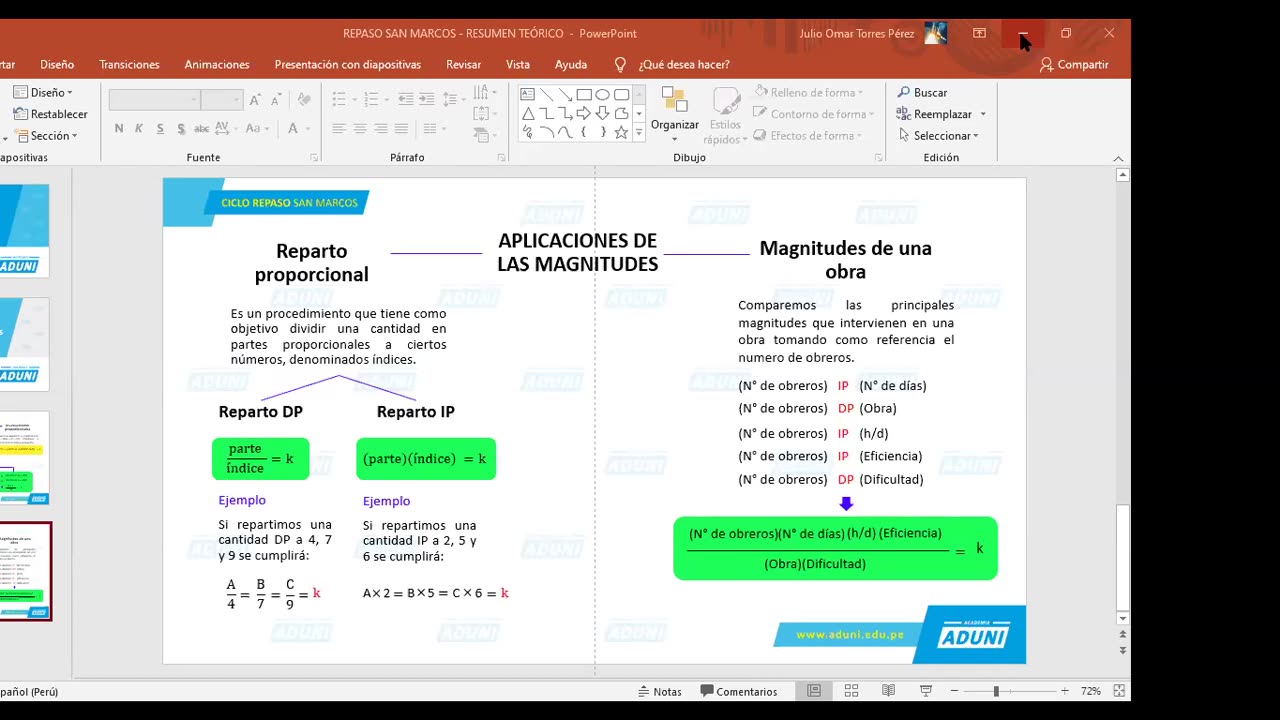Select the right block arrow shape
The width and height of the screenshot is (1280, 720).
tap(584, 113)
